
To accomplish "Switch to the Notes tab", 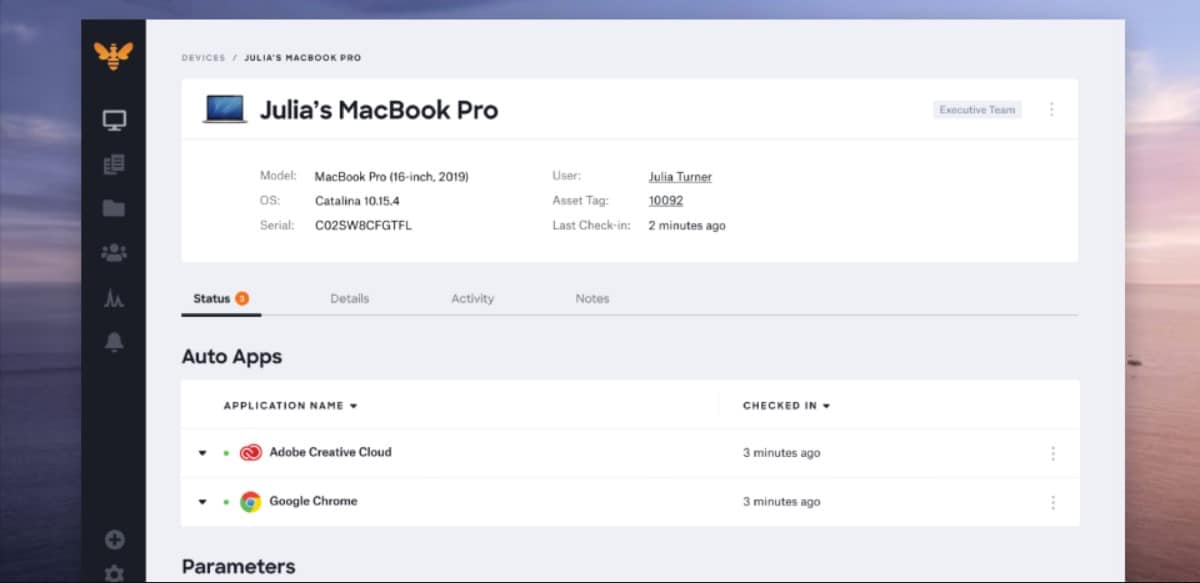I will click(592, 298).
